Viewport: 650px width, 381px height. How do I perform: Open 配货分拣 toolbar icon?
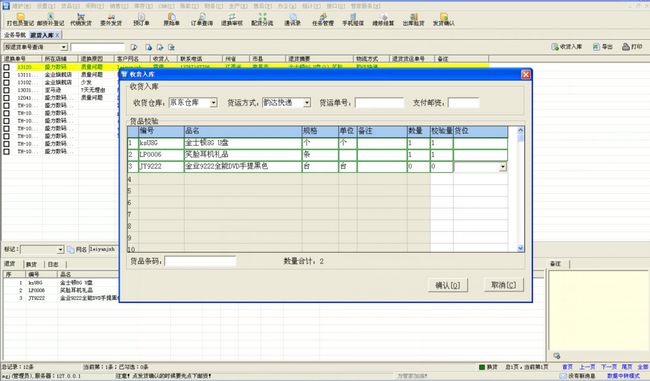tap(262, 19)
